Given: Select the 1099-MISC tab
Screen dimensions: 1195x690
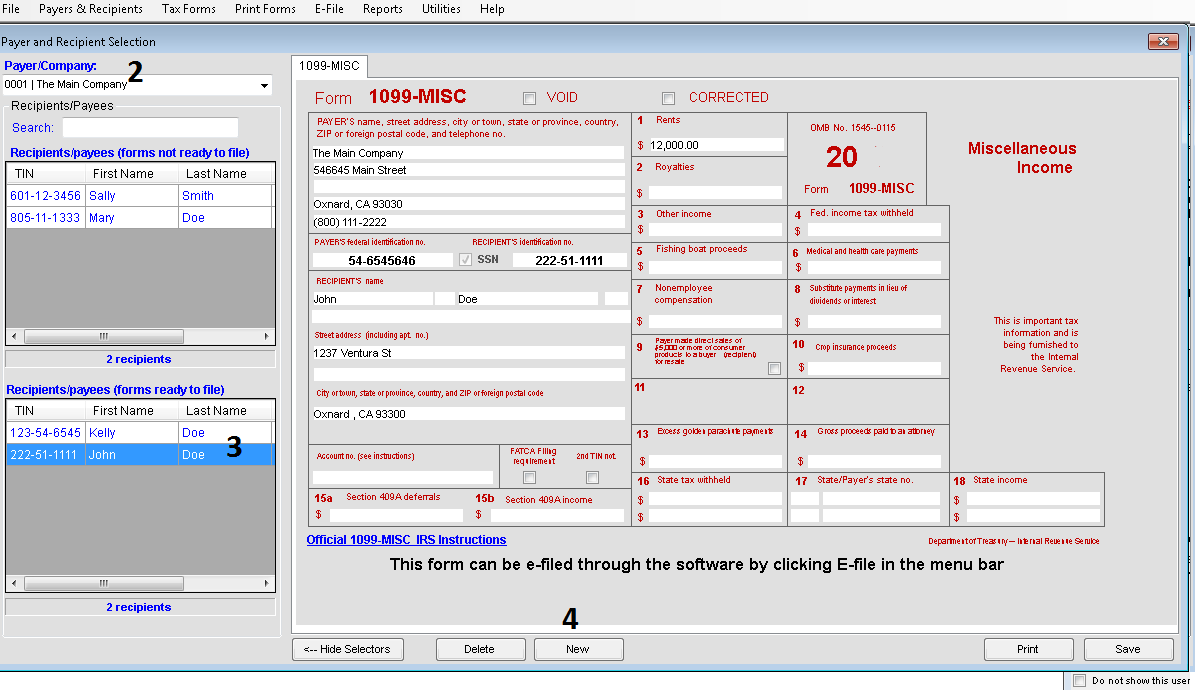Looking at the screenshot, I should point(329,66).
